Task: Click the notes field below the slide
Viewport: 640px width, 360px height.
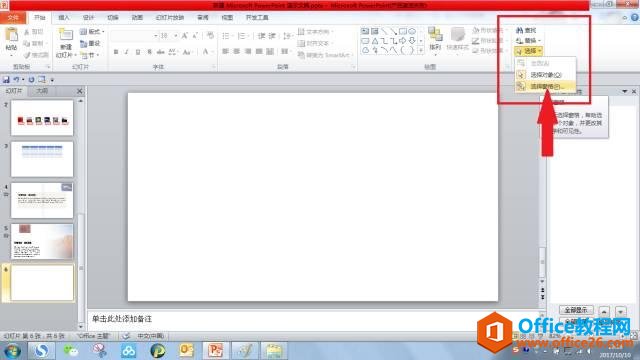Action: click(x=314, y=319)
